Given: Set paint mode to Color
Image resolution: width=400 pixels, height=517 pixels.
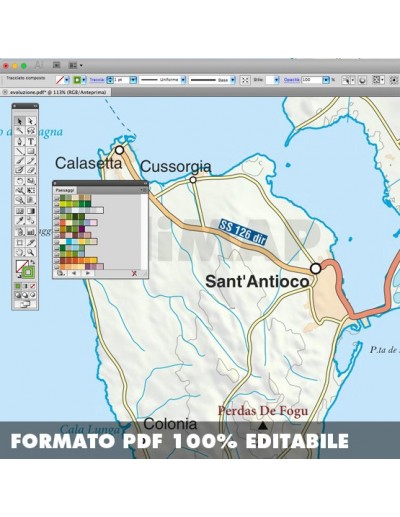Looking at the screenshot, I should coord(18,287).
